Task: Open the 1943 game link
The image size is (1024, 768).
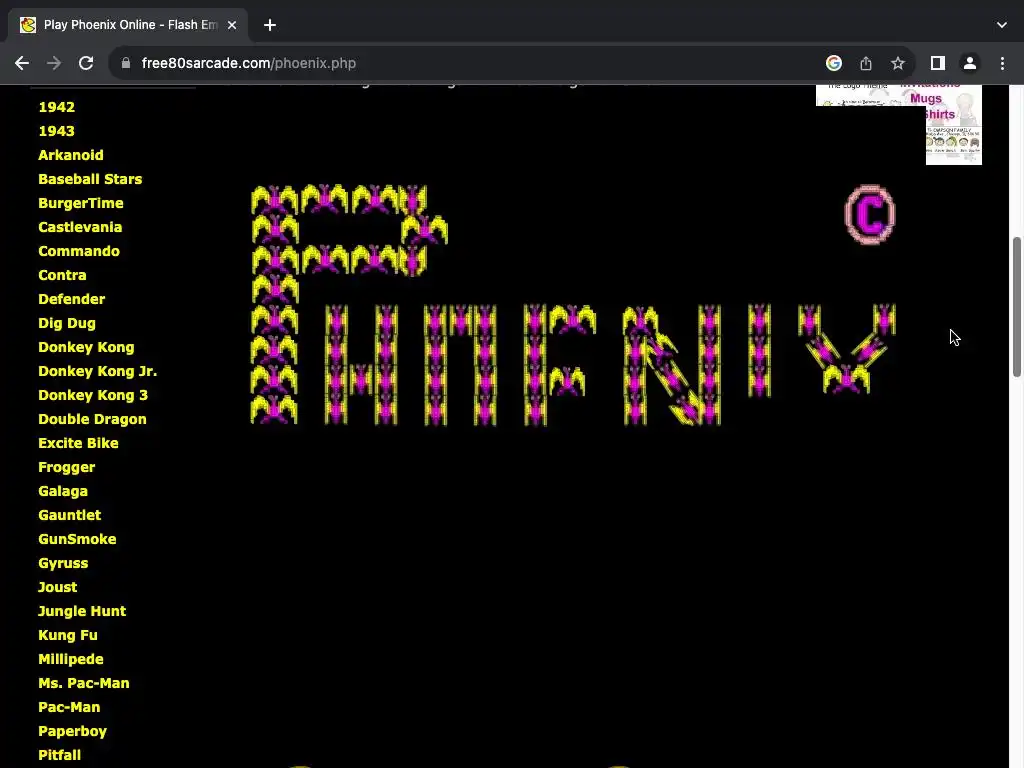Action: coord(56,131)
